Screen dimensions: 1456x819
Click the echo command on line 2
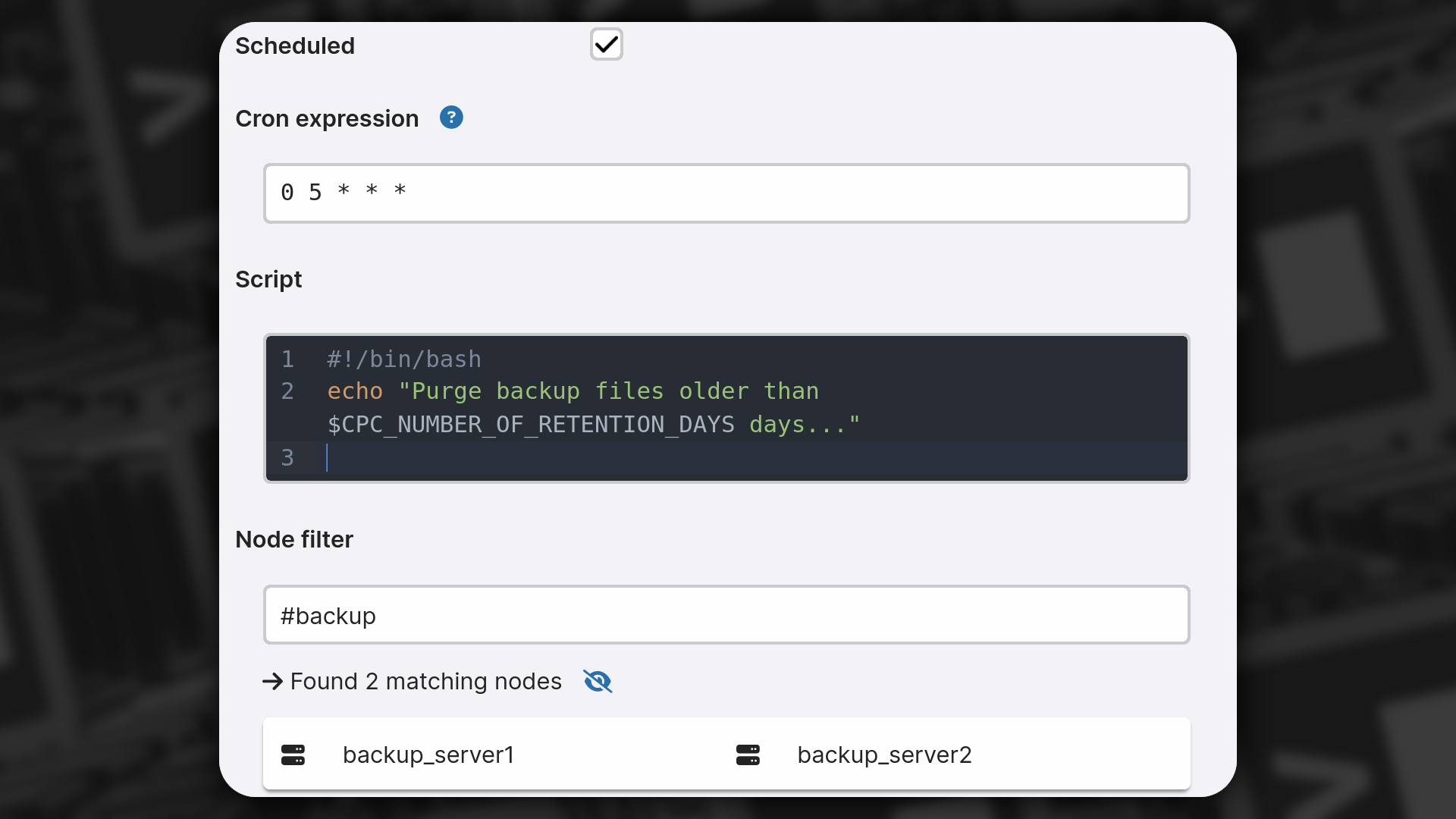354,391
